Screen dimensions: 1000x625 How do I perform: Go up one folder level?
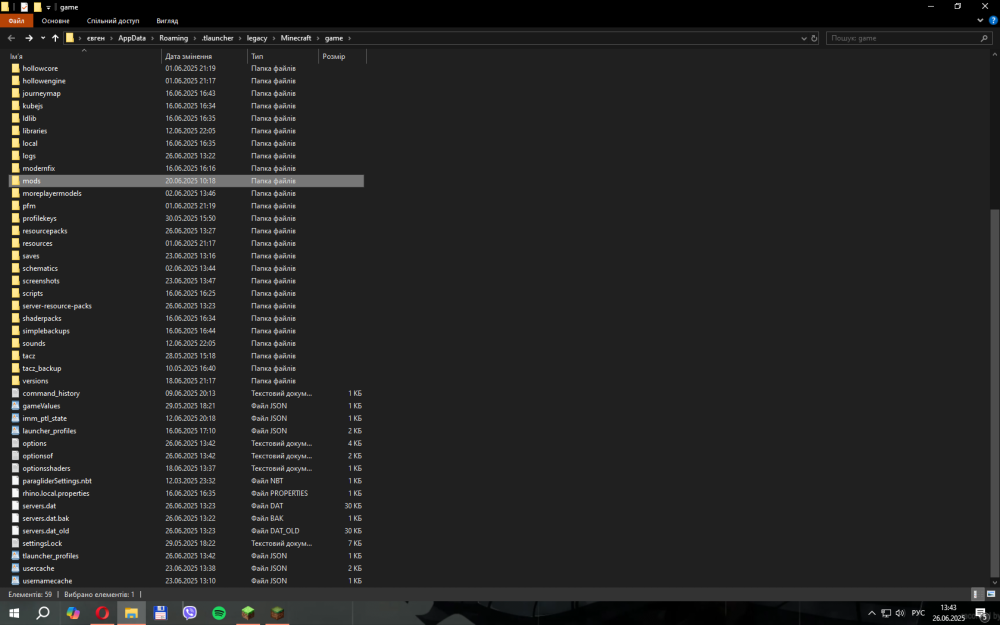tap(55, 38)
